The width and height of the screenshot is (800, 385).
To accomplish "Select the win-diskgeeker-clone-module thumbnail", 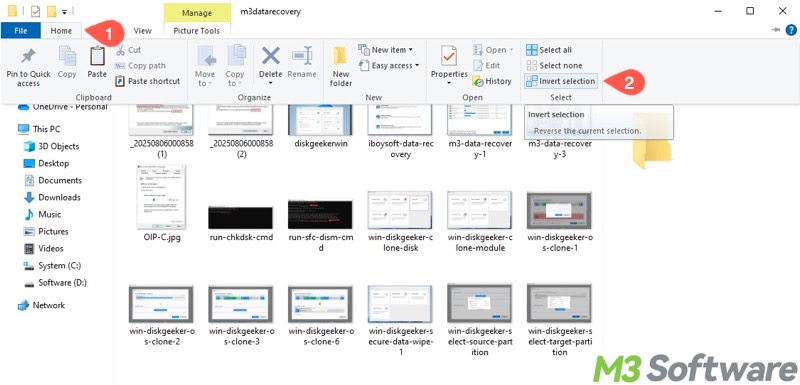I will [x=480, y=210].
